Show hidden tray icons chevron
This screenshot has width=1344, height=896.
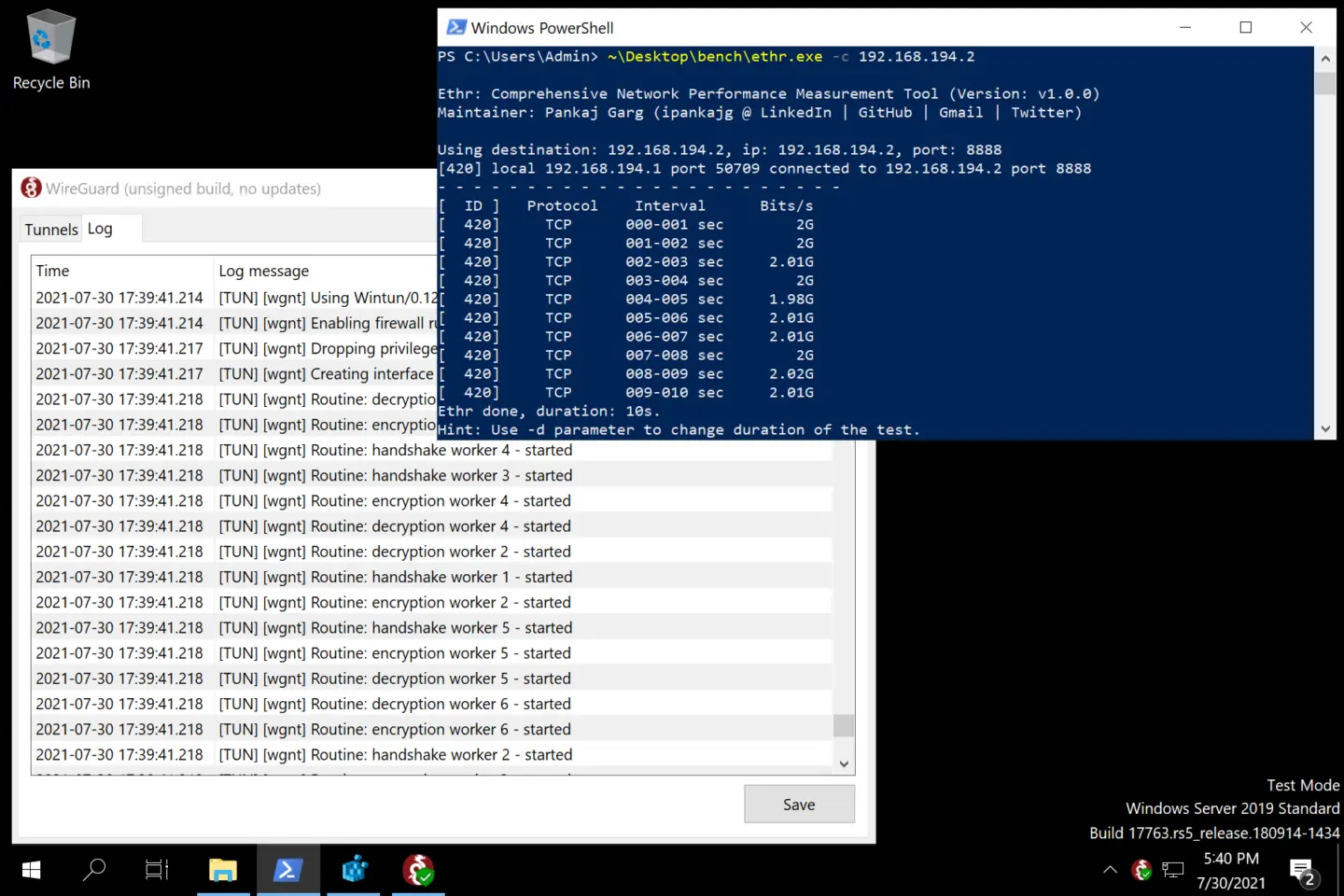point(1110,870)
